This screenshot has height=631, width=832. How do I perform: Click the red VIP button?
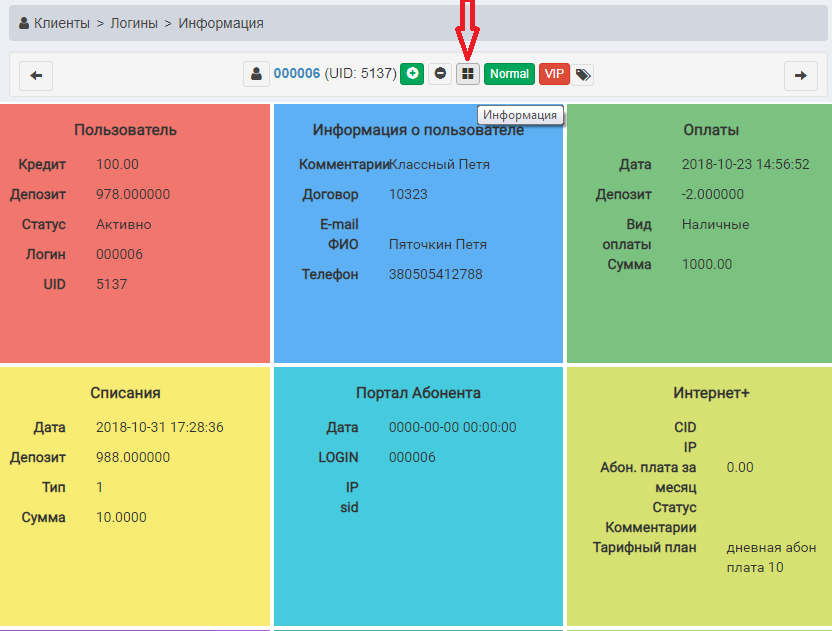click(553, 74)
